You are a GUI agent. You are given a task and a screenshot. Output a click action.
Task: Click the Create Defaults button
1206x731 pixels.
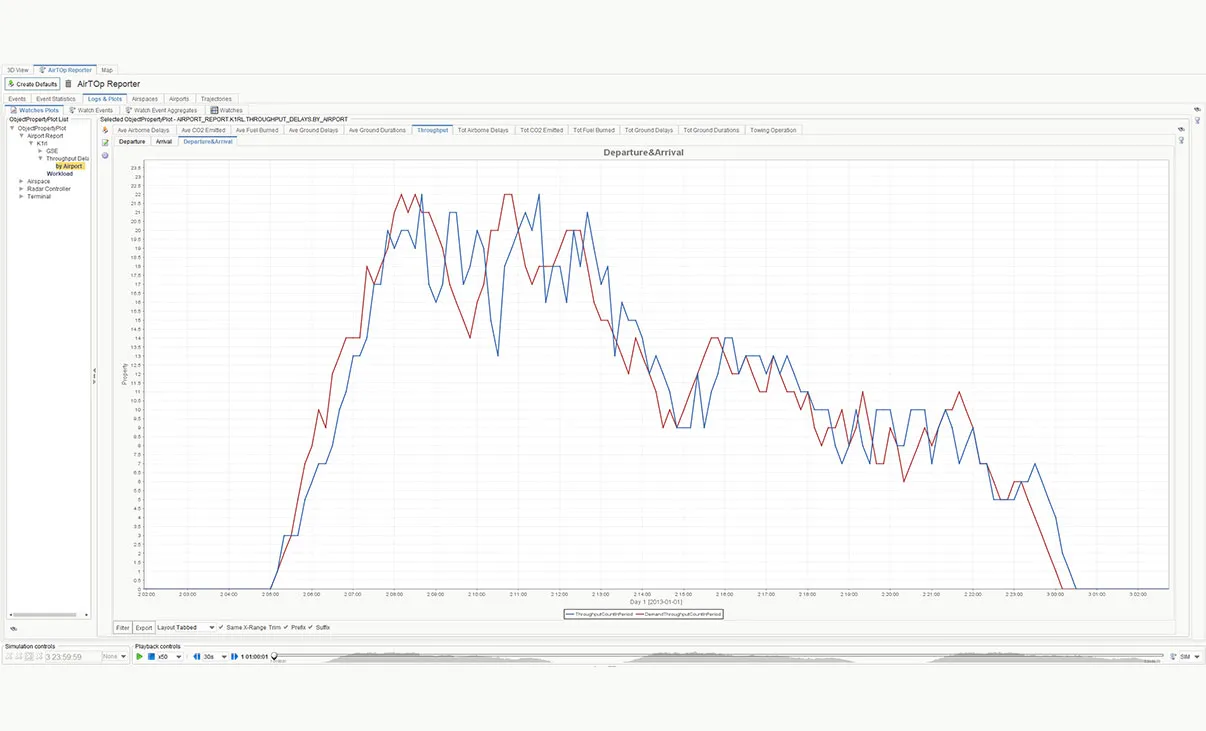pos(32,84)
